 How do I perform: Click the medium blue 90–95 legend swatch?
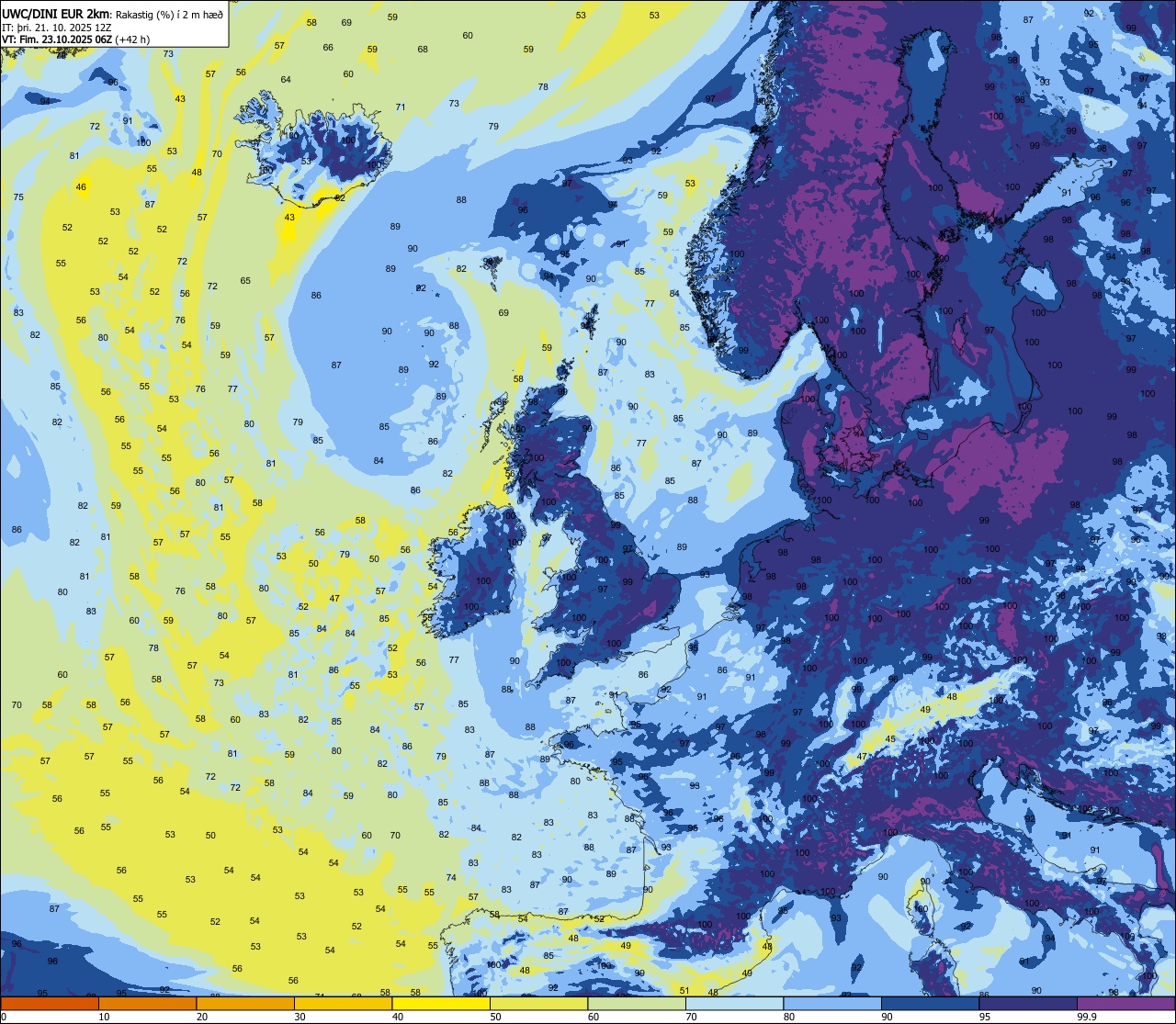(x=930, y=1003)
